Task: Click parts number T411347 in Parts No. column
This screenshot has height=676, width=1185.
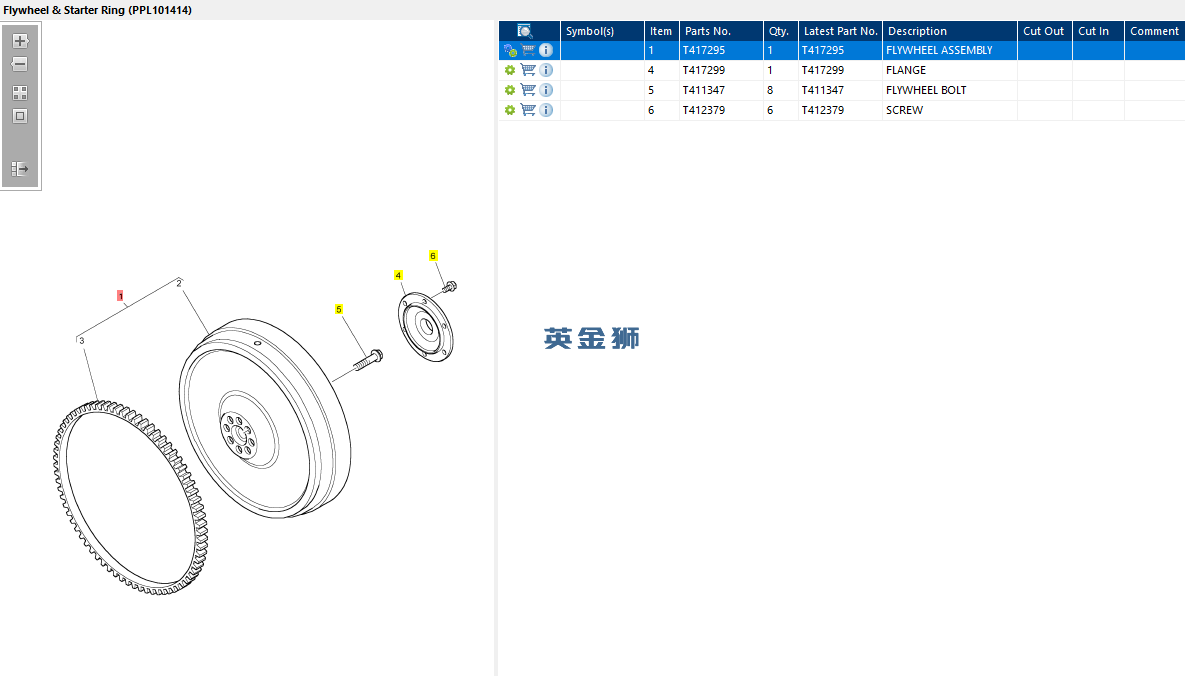Action: tap(704, 90)
